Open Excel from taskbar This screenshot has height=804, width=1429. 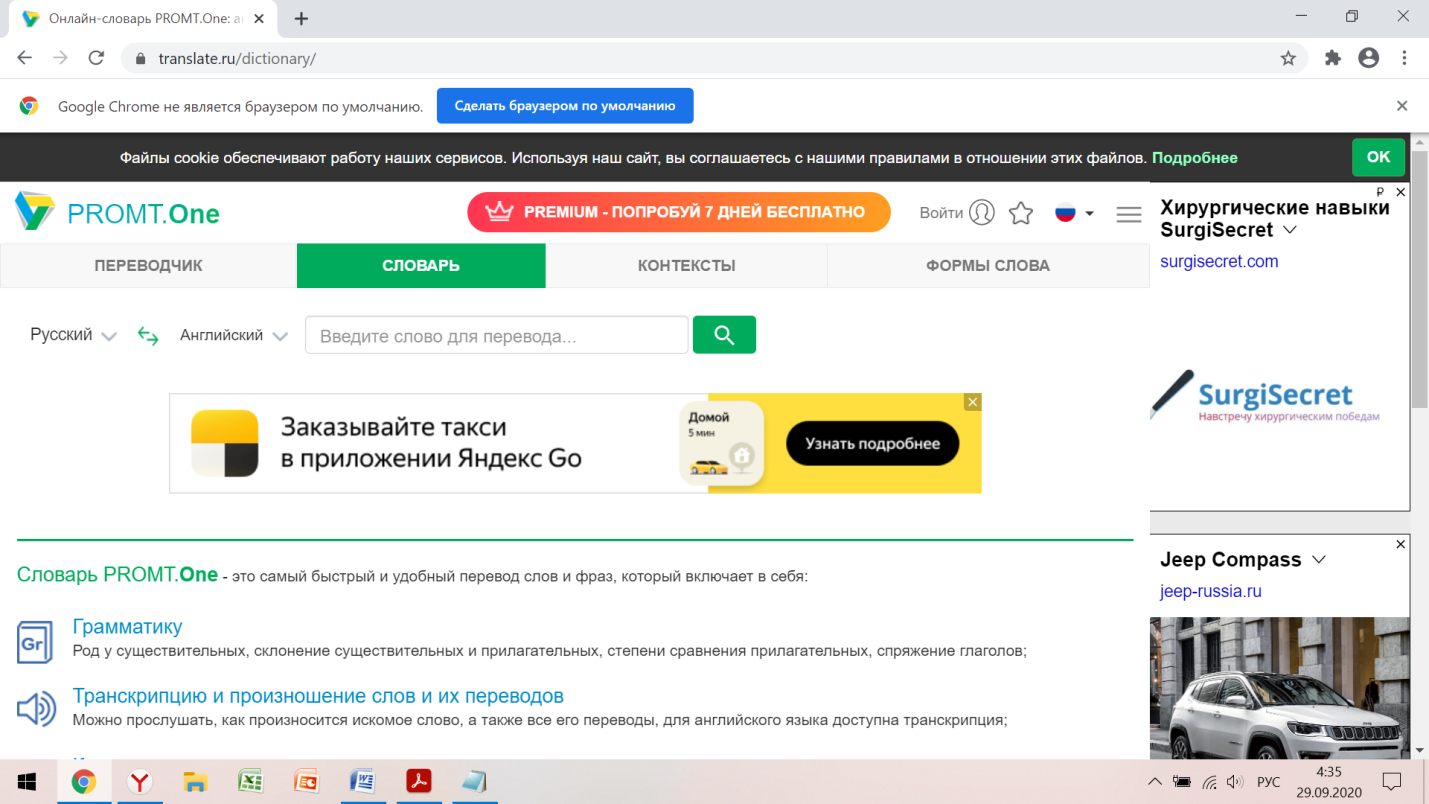[250, 781]
